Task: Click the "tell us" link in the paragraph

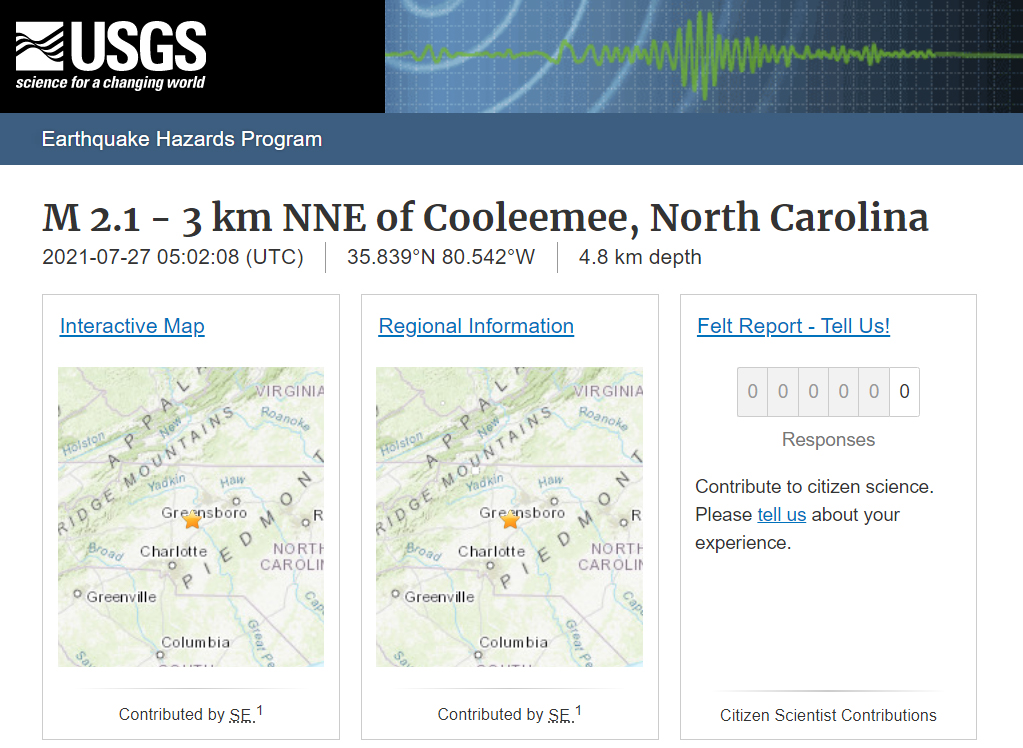Action: tap(781, 515)
